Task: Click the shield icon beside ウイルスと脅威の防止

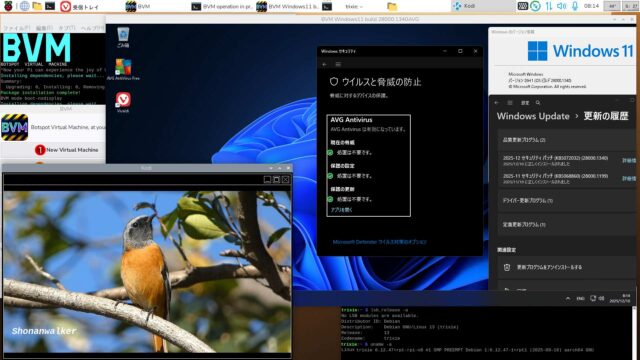Action: [x=333, y=82]
